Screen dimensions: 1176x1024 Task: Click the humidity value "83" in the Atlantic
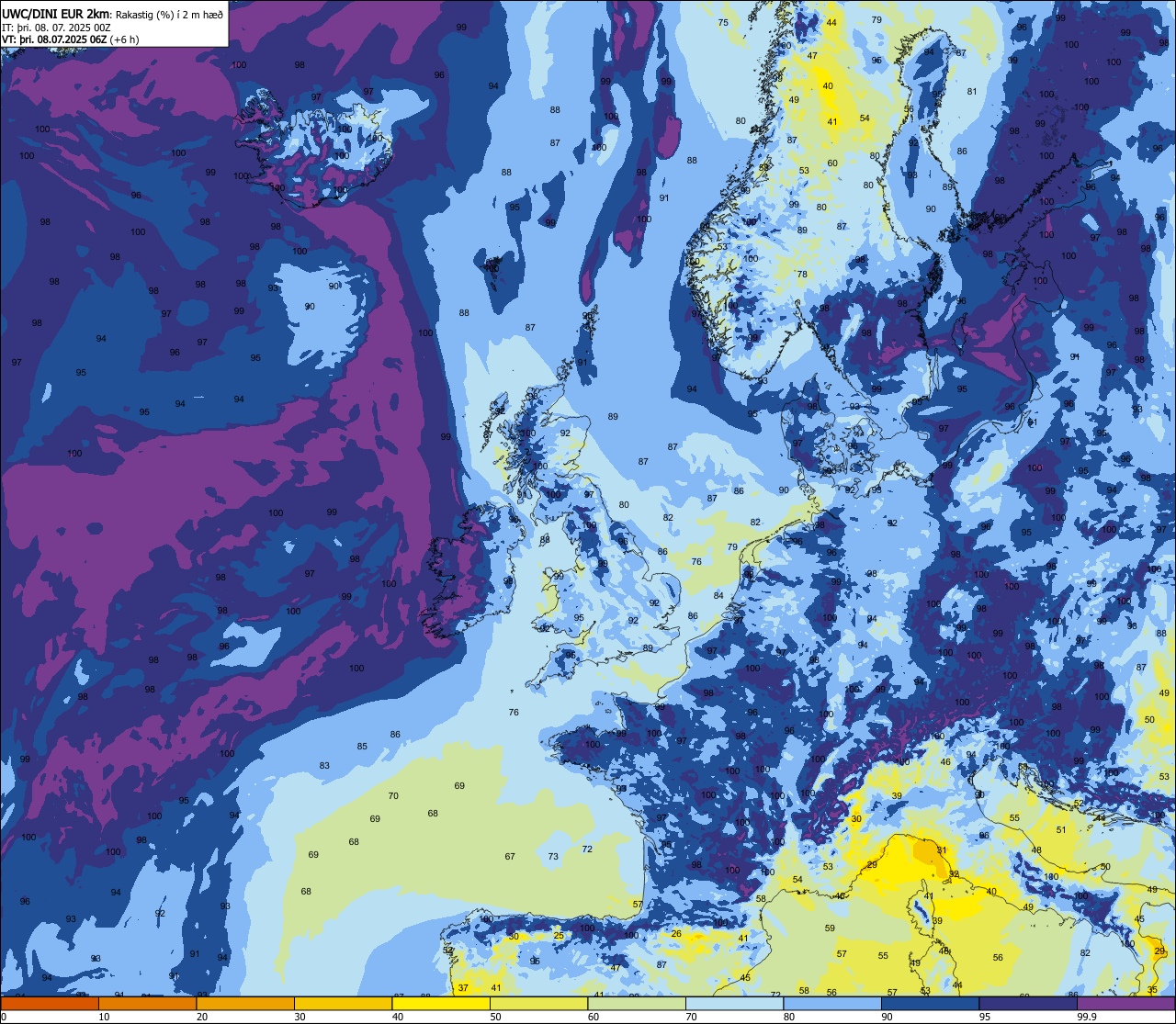tap(324, 766)
